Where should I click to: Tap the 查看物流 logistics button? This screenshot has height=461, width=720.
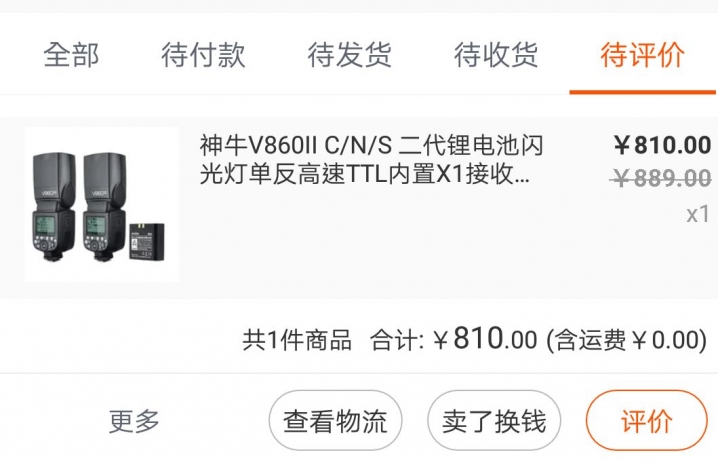point(335,421)
